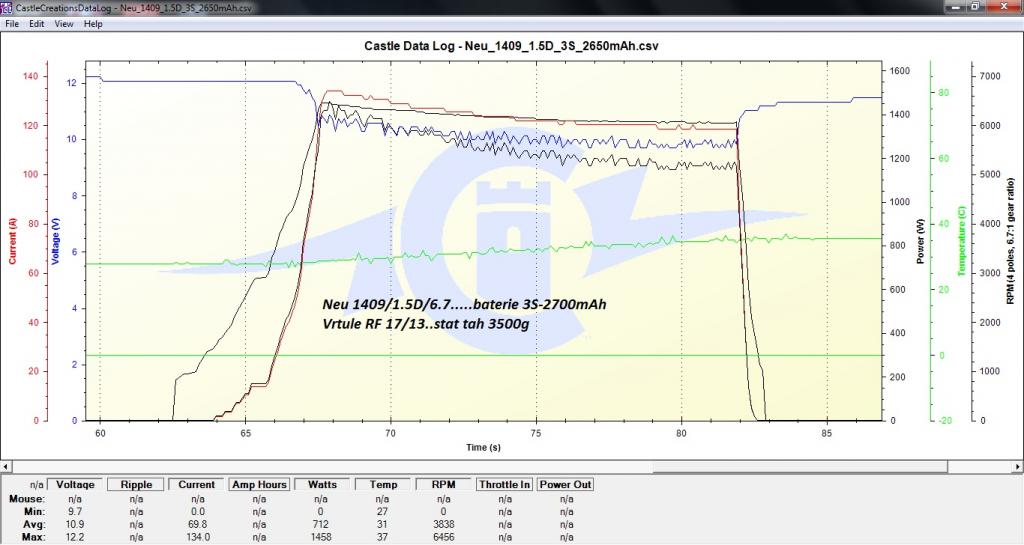Close the CastleCreationsDataLog window
The width and height of the screenshot is (1024, 545).
pos(1003,7)
